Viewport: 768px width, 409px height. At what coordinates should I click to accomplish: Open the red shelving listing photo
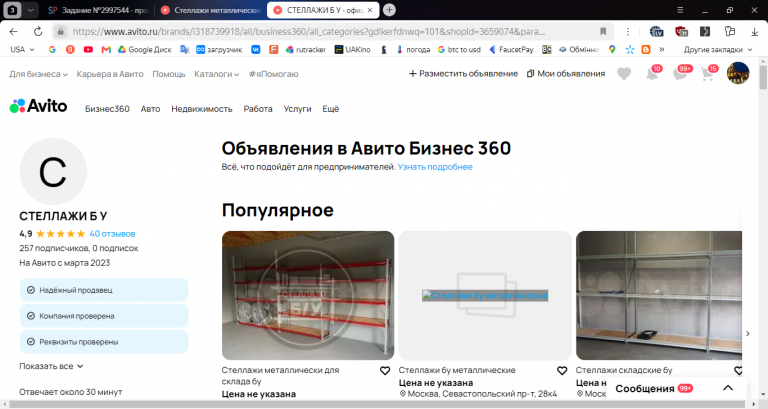click(308, 295)
